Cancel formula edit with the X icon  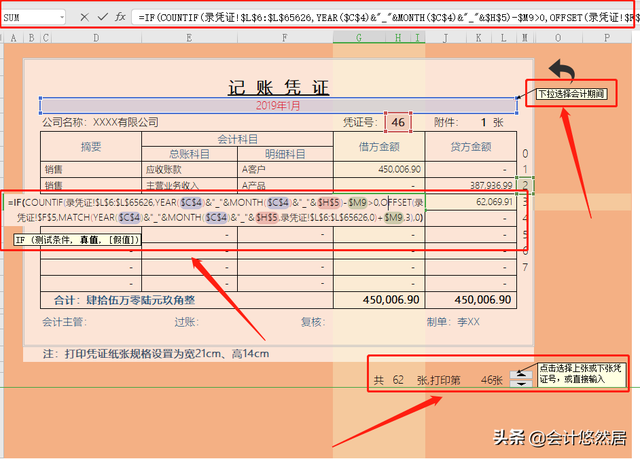click(84, 17)
